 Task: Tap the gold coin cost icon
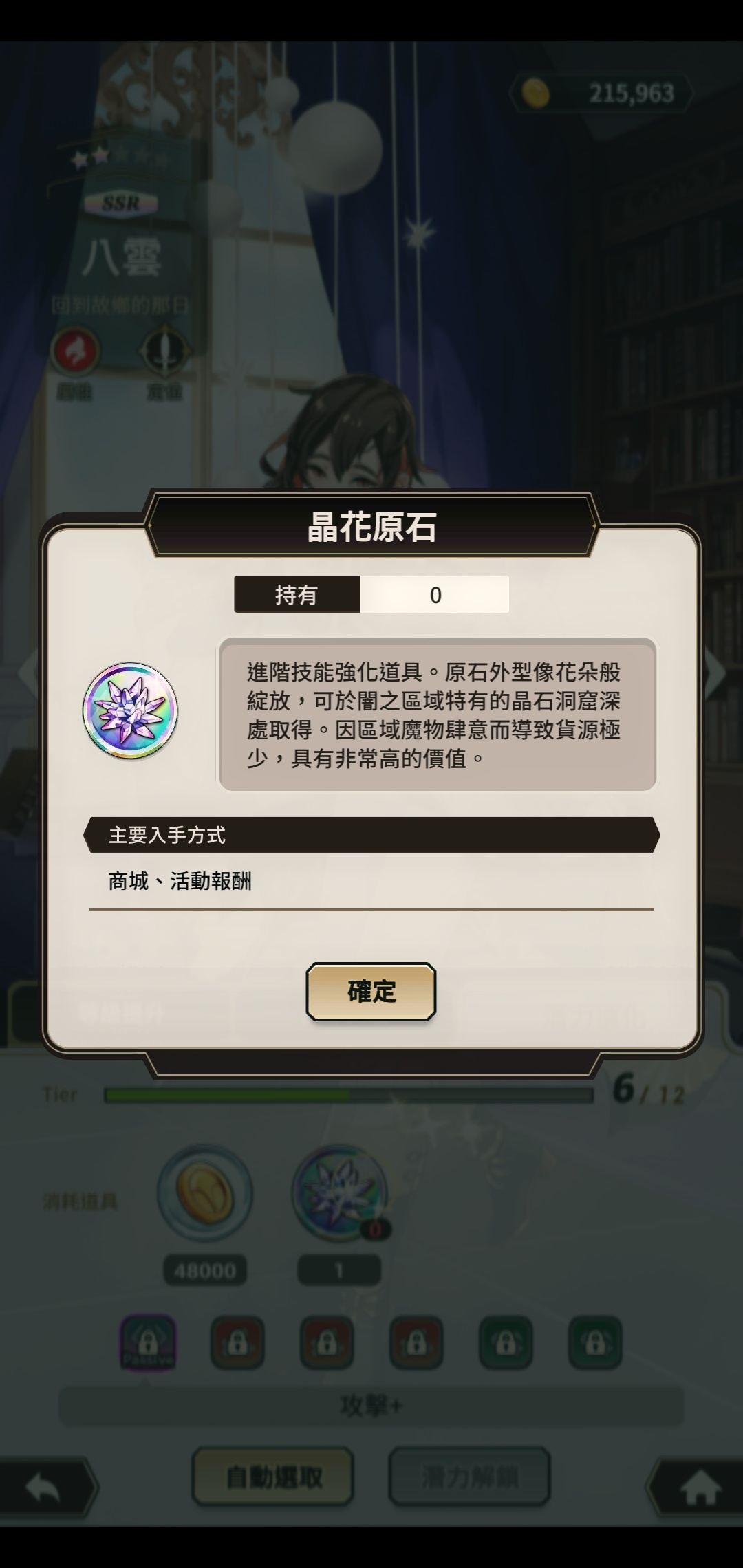(x=205, y=1193)
